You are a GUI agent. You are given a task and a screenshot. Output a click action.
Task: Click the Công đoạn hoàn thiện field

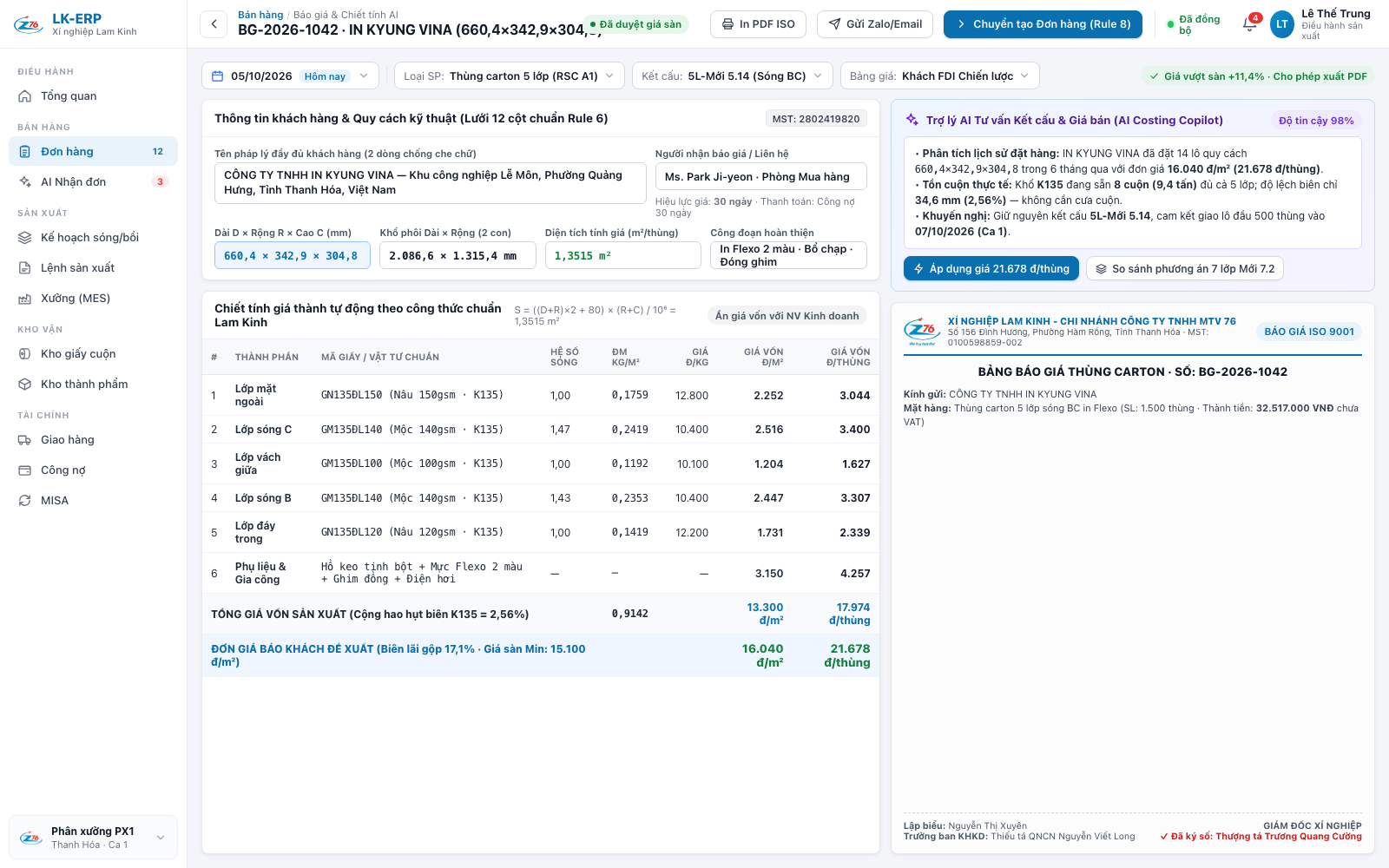788,255
